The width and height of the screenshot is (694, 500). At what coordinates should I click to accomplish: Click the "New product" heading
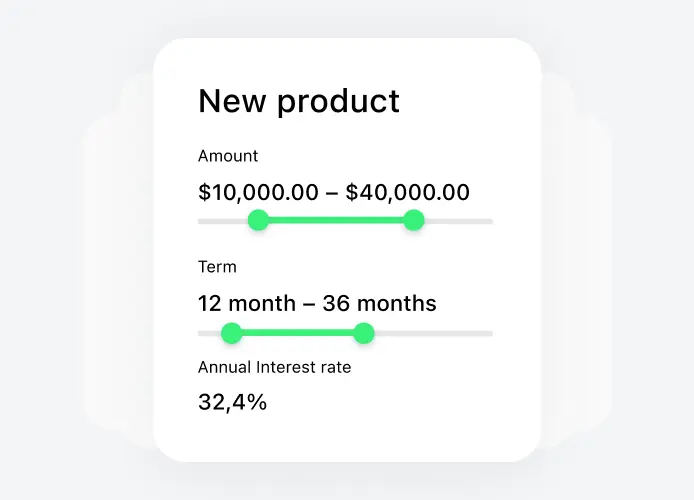click(x=299, y=101)
